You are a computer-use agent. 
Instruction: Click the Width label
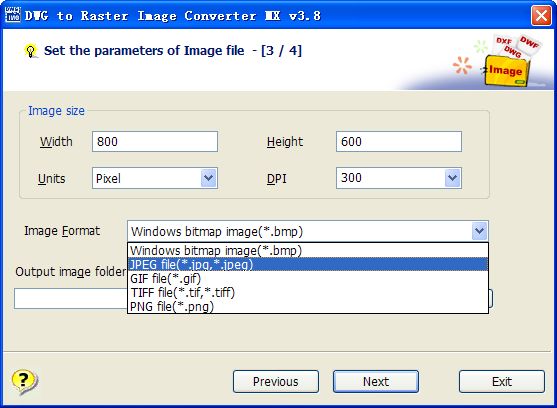56,142
